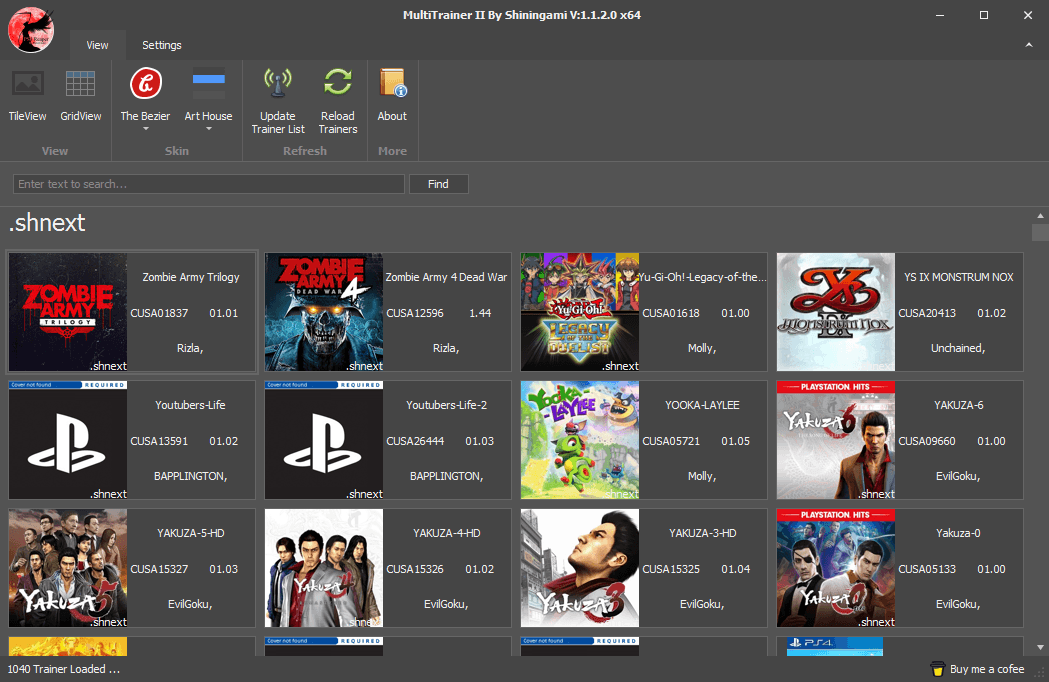Click the Zombie Army 4 Dead War title
This screenshot has width=1049, height=682.
point(446,277)
